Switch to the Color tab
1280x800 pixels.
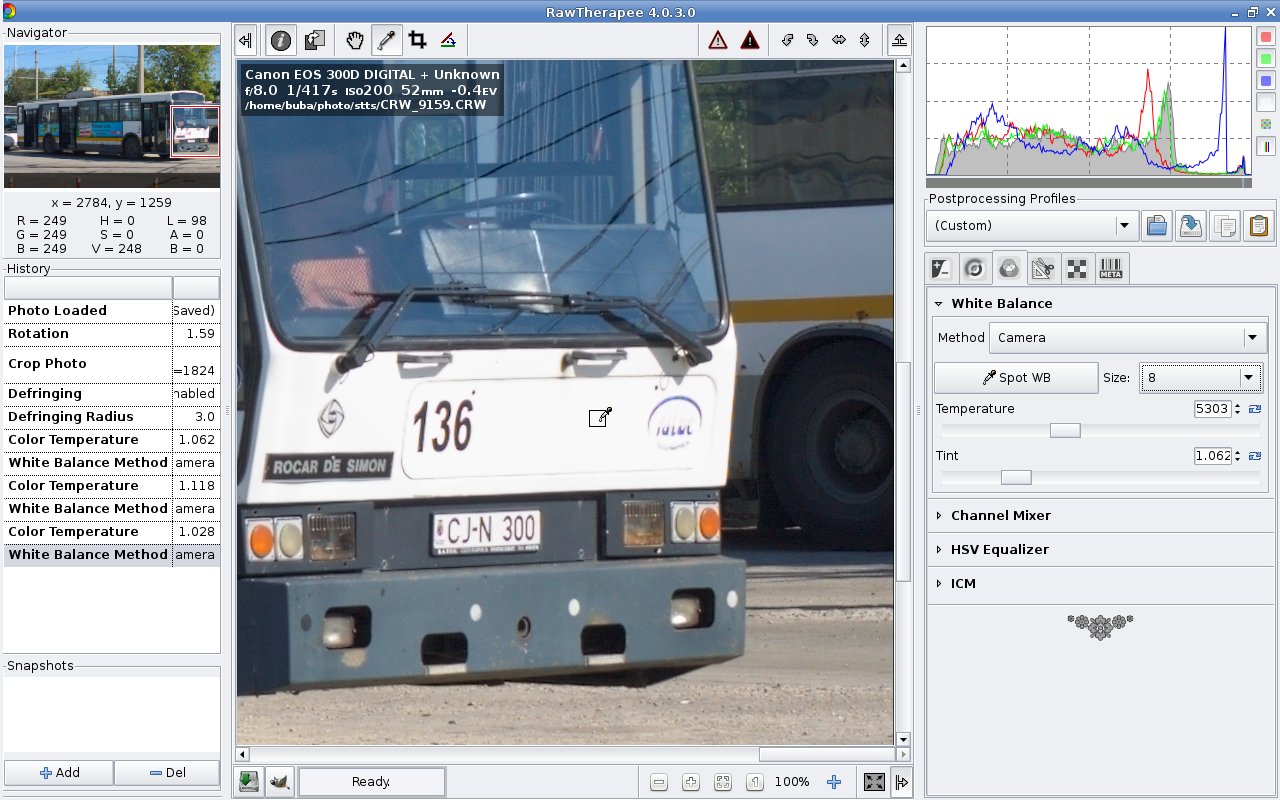point(1009,268)
